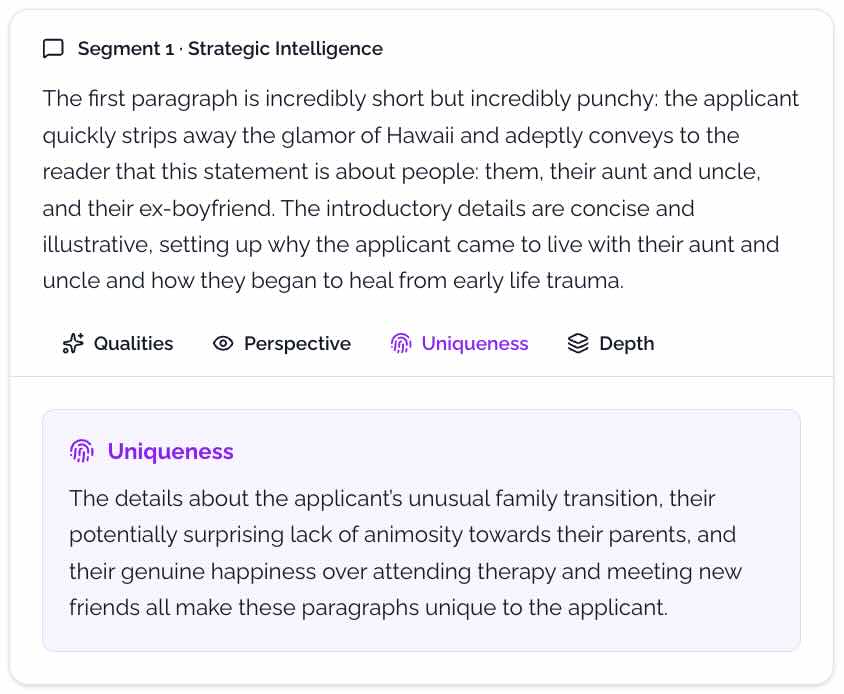Click the eye icon on the Perspective tab
The height and width of the screenshot is (694, 844).
[x=223, y=344]
